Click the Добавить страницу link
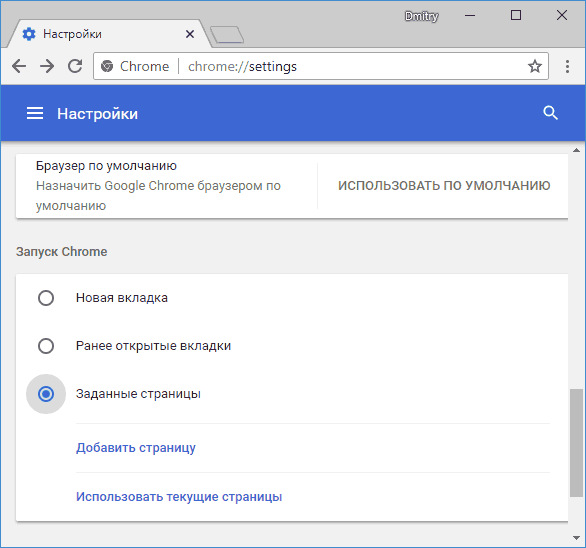This screenshot has width=586, height=548. [136, 448]
